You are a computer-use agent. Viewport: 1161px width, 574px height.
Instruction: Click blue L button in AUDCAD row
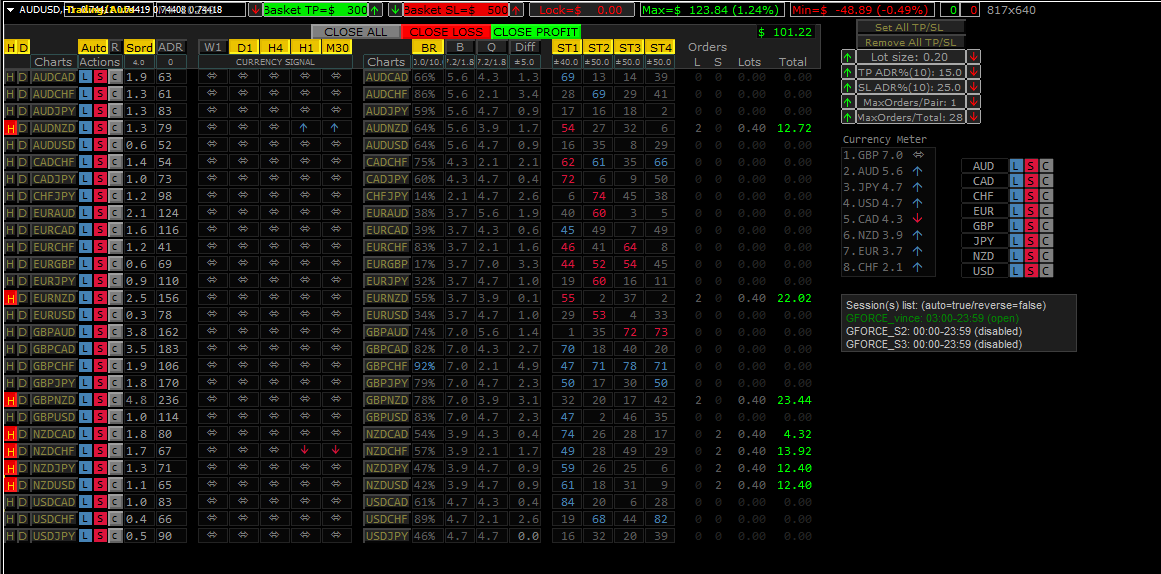pos(85,77)
